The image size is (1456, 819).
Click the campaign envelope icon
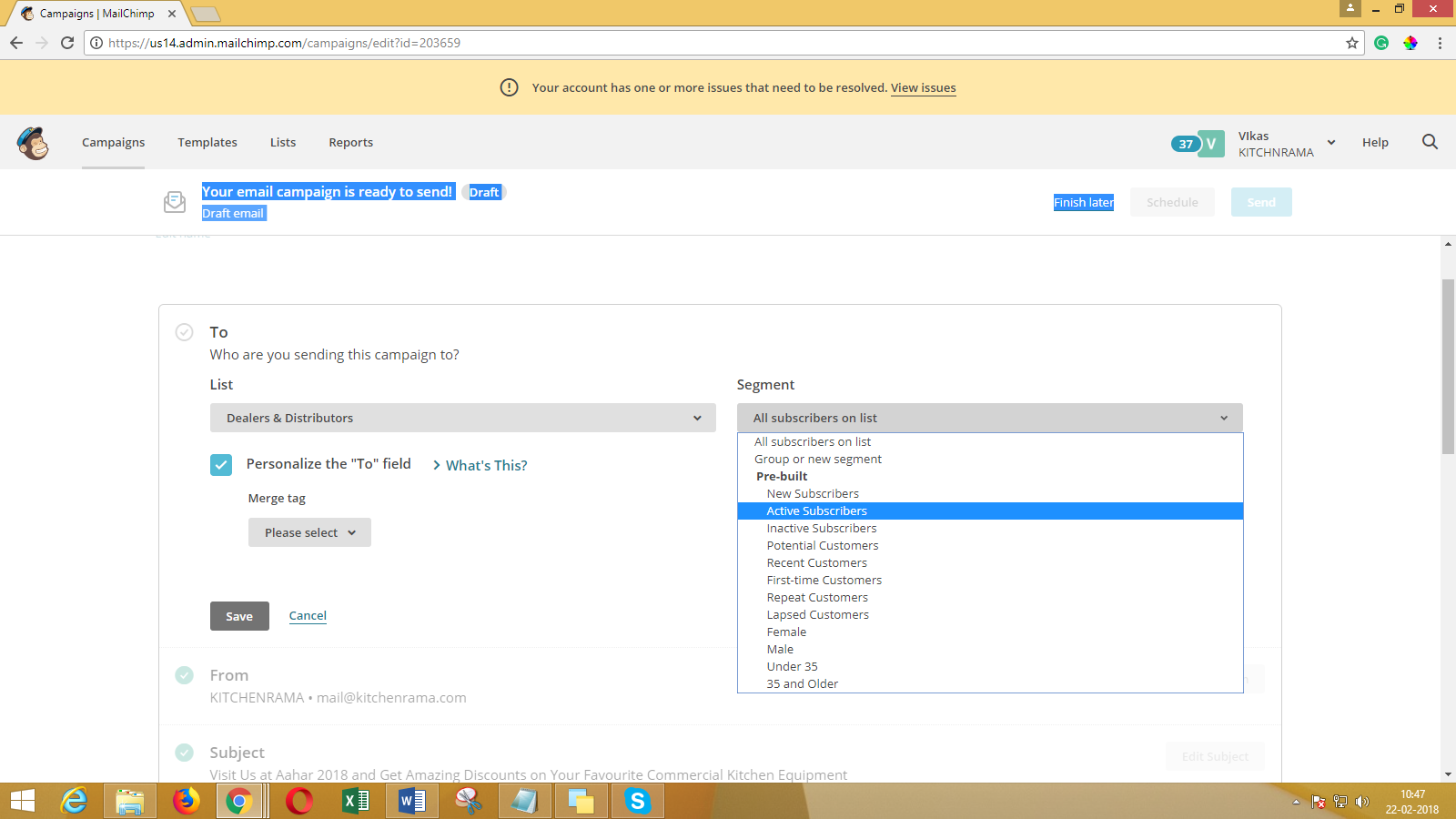point(175,202)
